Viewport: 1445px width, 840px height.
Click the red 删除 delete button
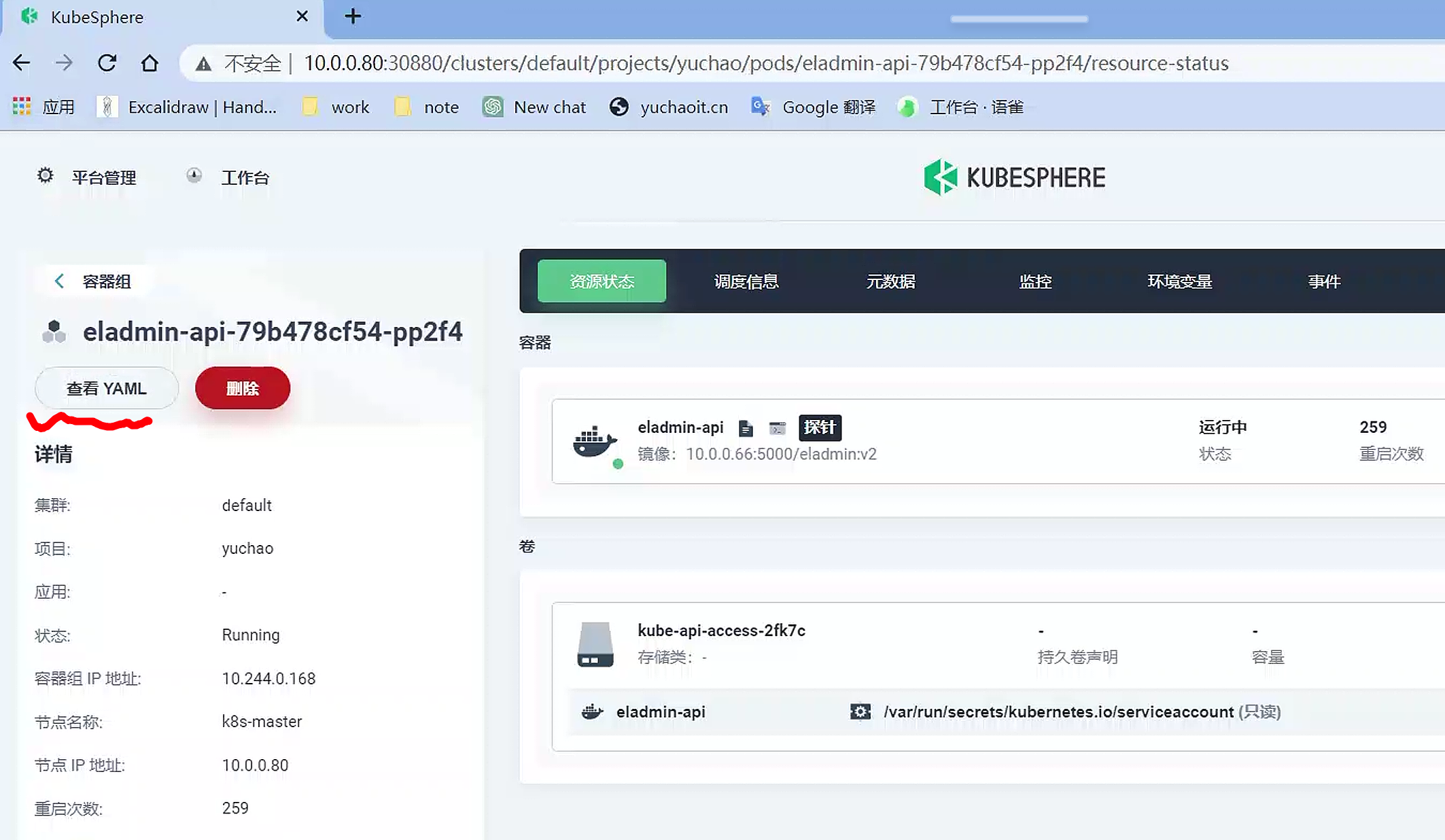pos(243,389)
